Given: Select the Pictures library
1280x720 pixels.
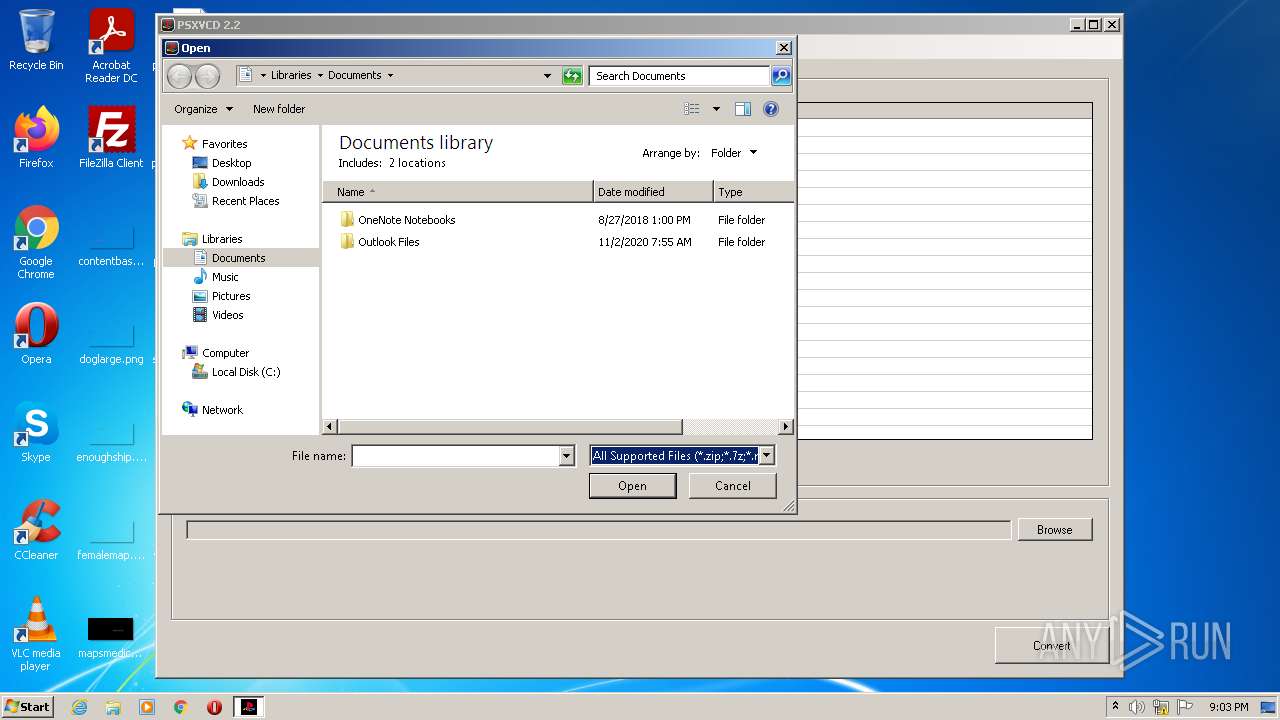Looking at the screenshot, I should 231,296.
